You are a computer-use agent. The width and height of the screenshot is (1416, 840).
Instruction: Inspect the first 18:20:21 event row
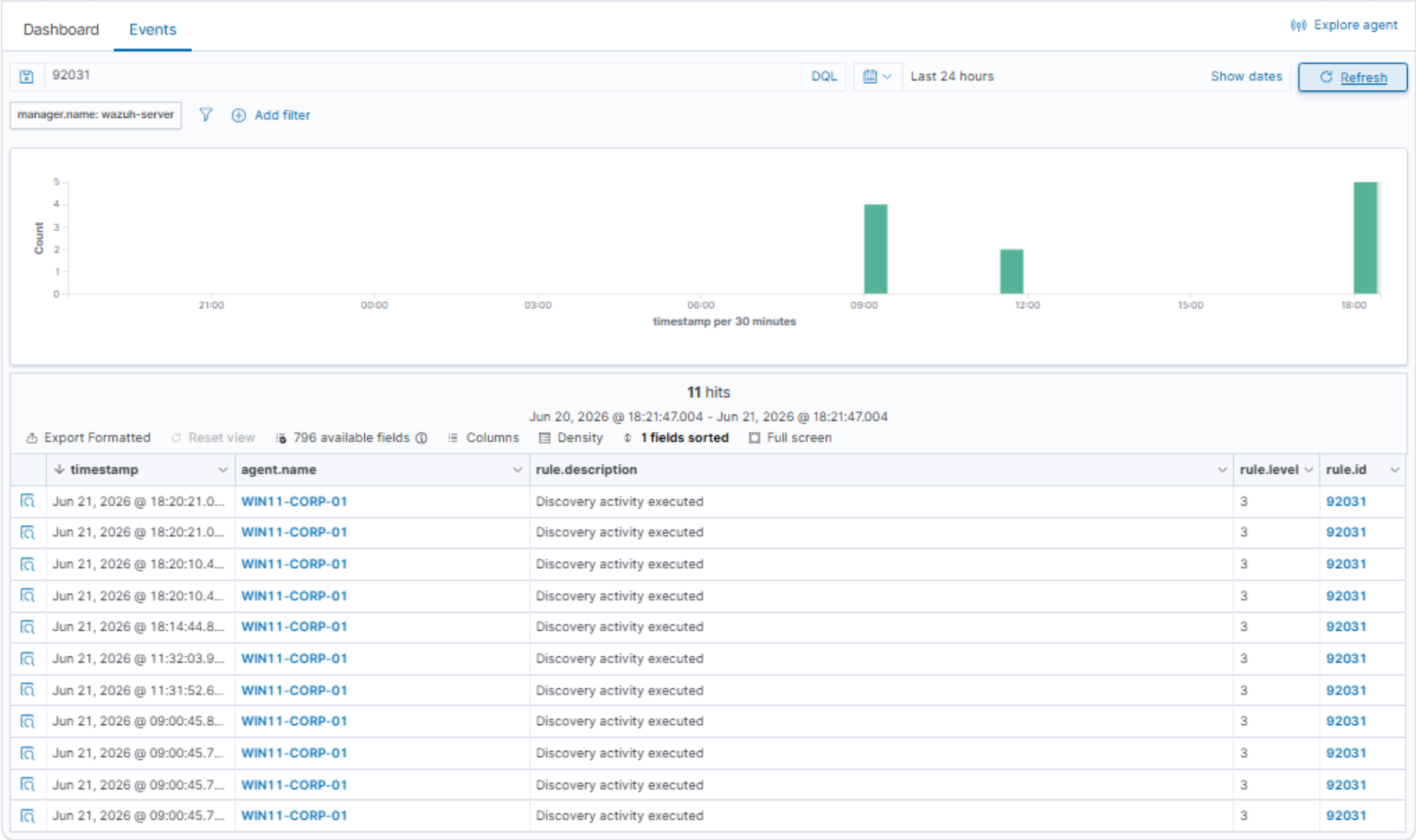pyautogui.click(x=28, y=501)
